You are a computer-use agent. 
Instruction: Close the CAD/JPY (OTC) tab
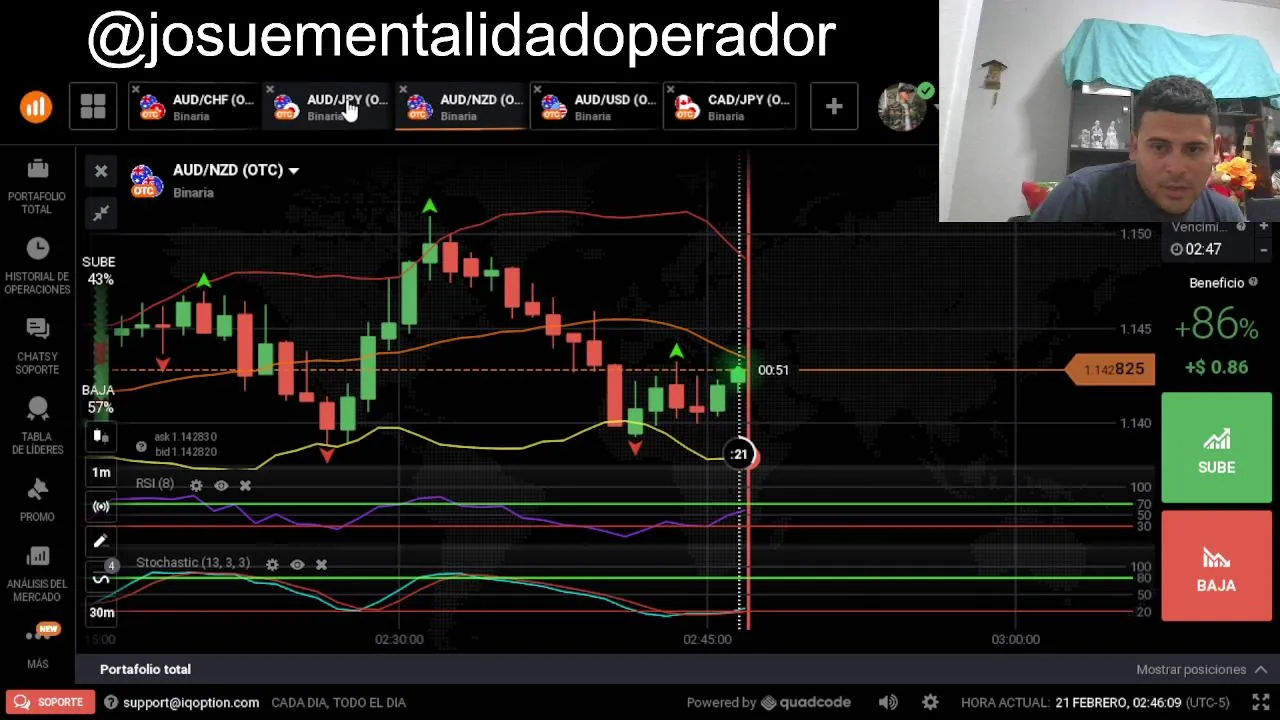pos(671,90)
